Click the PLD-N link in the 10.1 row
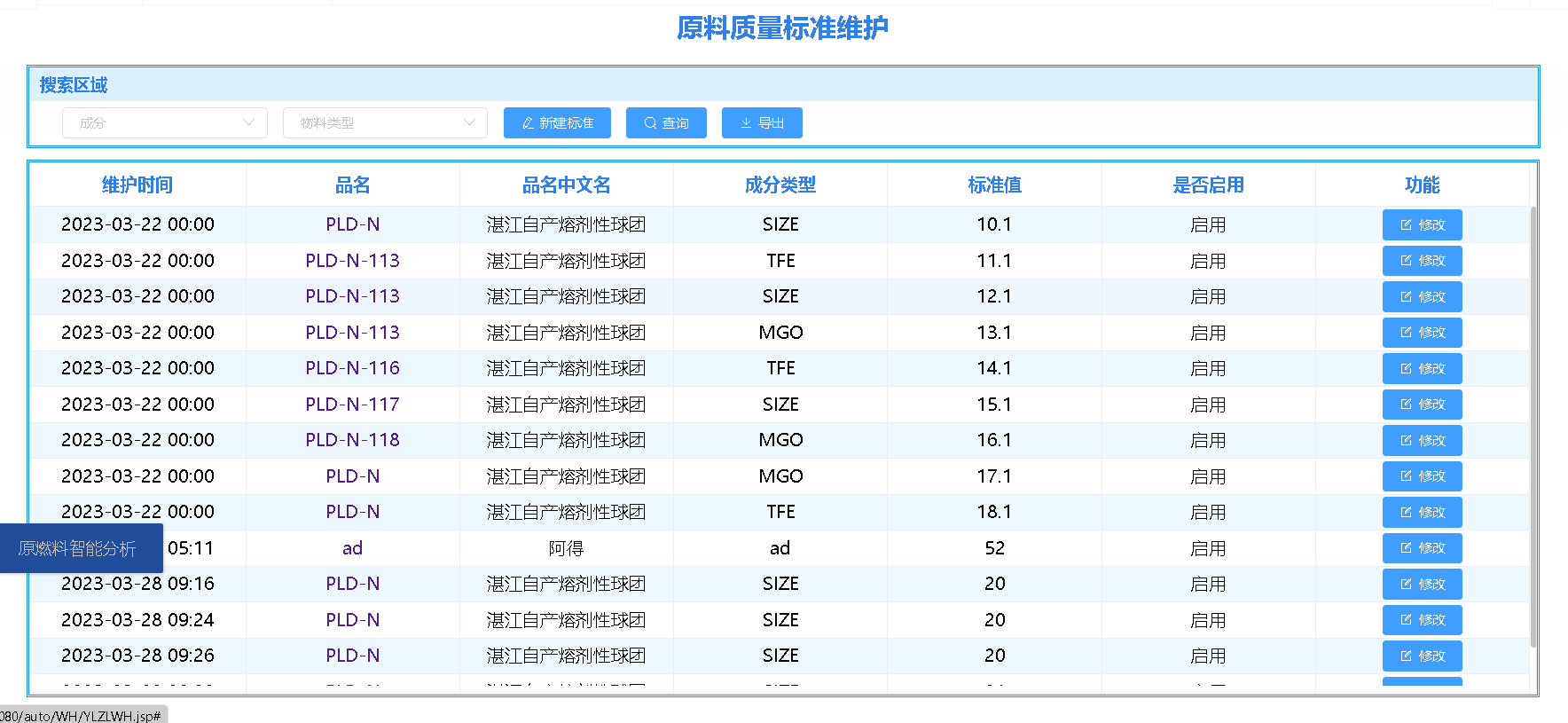Image resolution: width=1568 pixels, height=723 pixels. point(352,224)
